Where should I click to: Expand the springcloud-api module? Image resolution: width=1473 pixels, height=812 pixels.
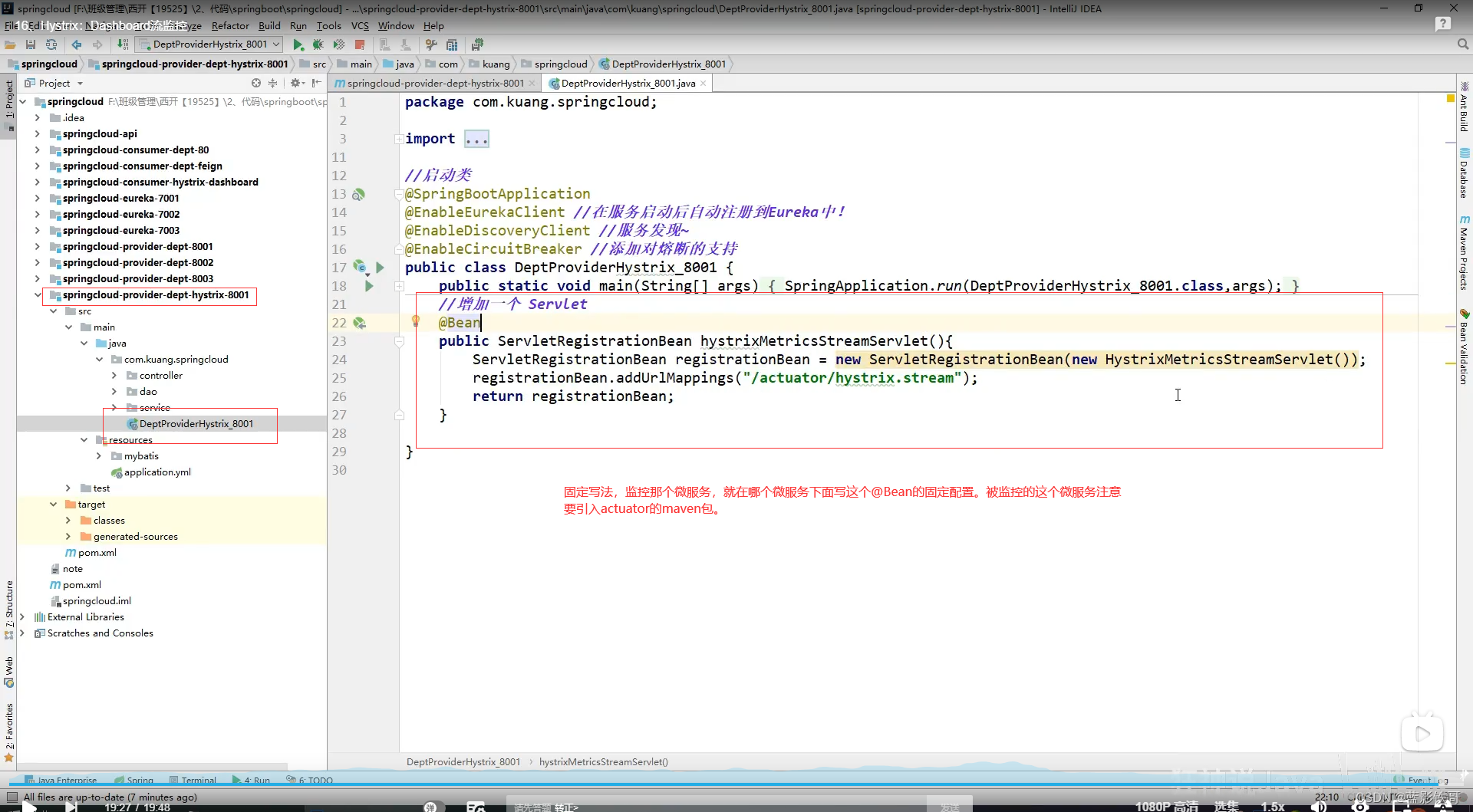[37, 134]
